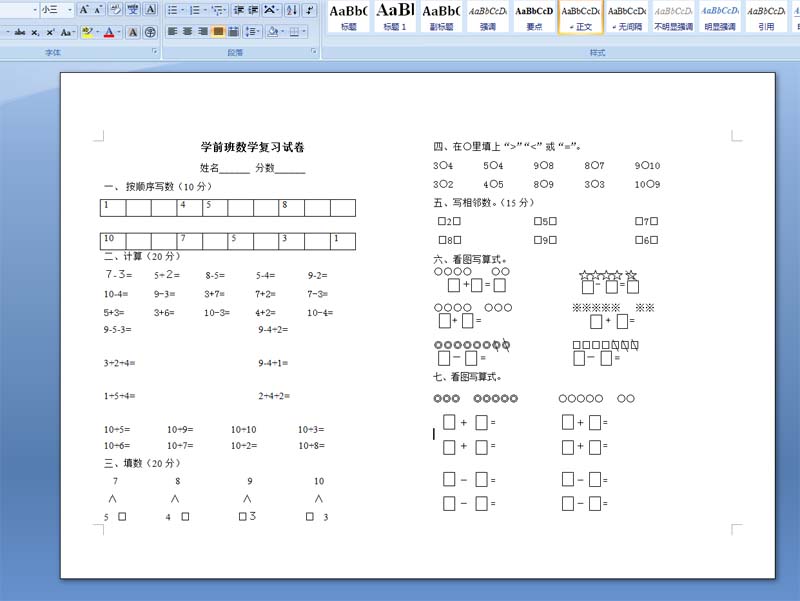Click the Grow Font button
The image size is (800, 601).
(x=84, y=10)
